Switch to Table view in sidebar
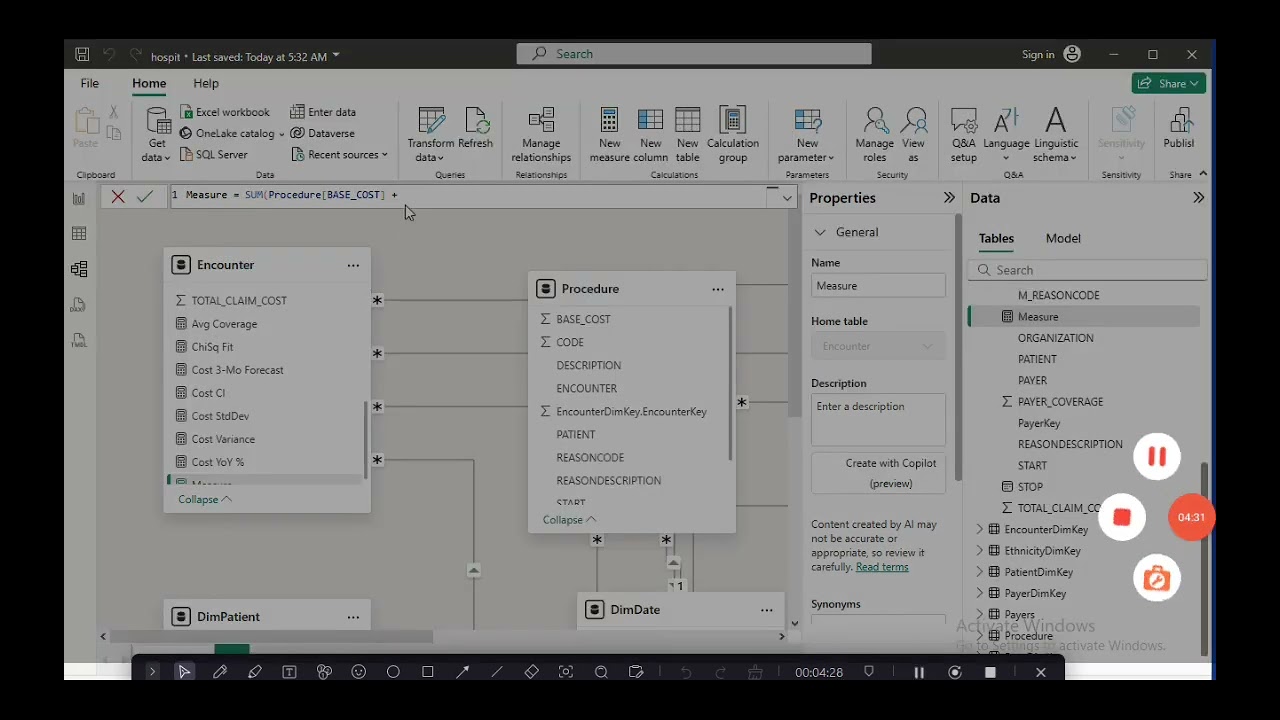This screenshot has height=720, width=1280. pos(79,233)
